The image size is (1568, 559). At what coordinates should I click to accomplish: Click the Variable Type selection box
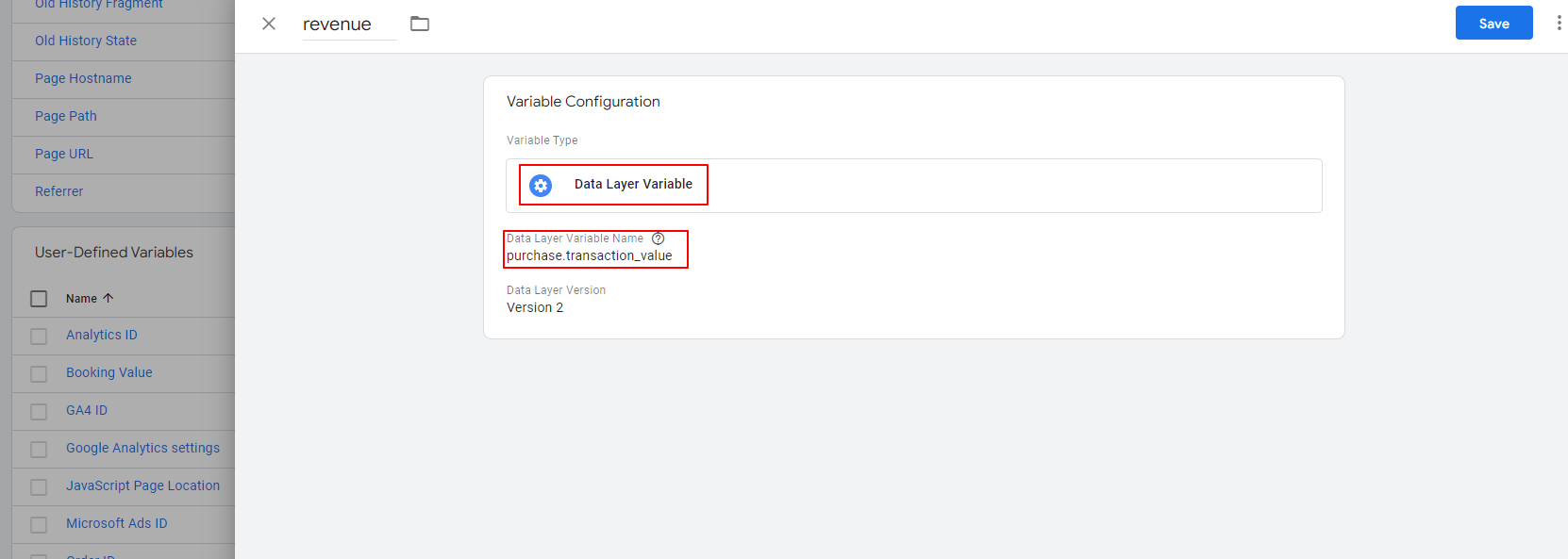913,186
